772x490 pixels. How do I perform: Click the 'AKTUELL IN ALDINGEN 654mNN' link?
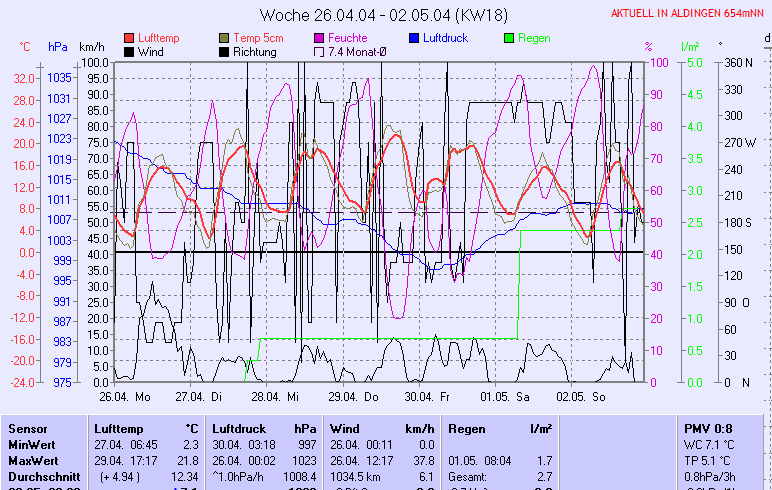coord(688,14)
